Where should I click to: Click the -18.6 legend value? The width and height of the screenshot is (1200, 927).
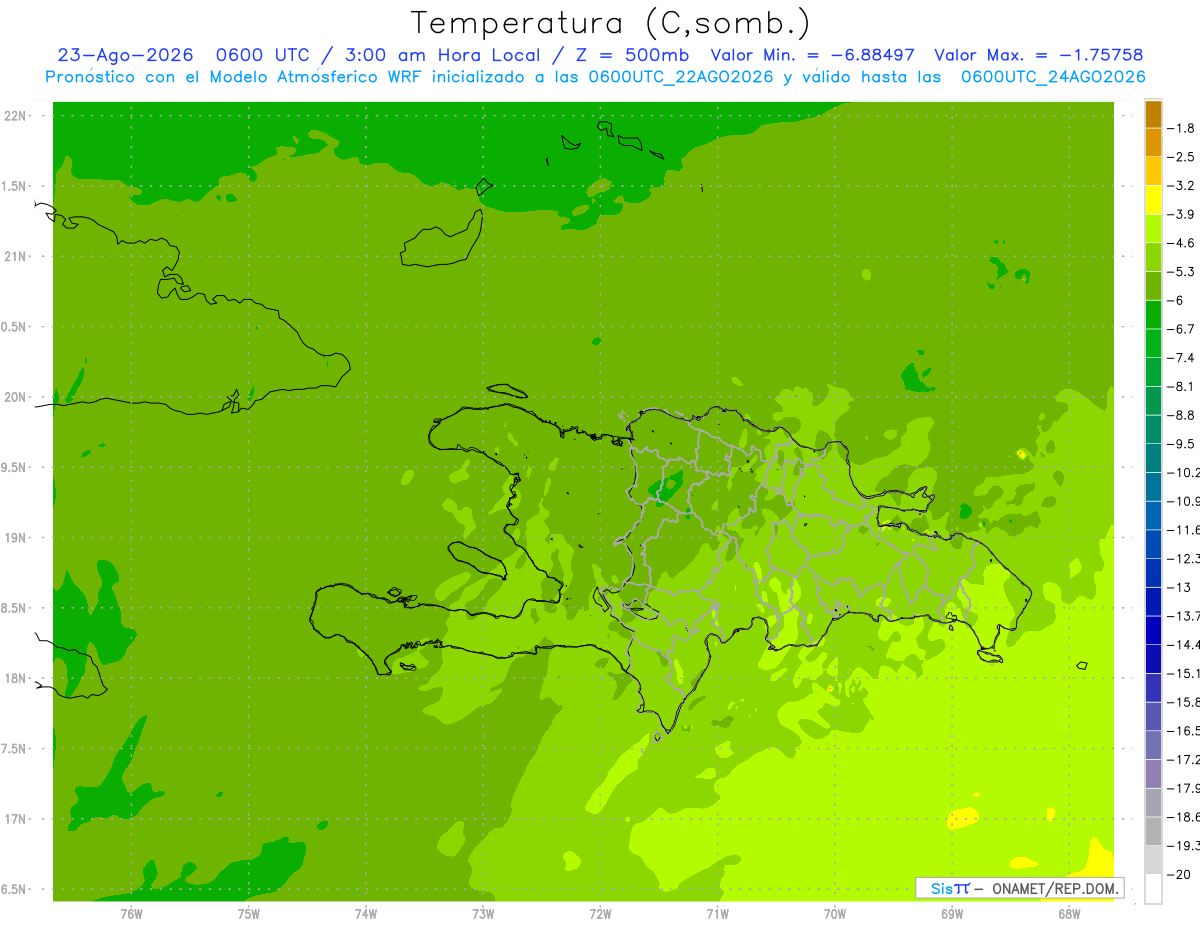[x=1183, y=818]
